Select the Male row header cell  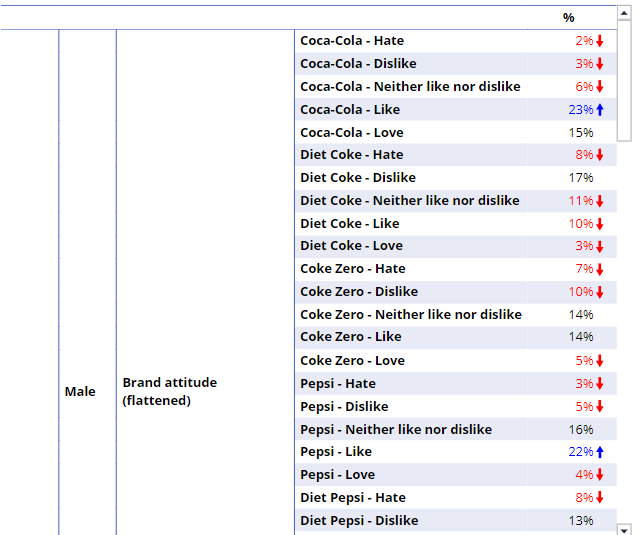80,392
